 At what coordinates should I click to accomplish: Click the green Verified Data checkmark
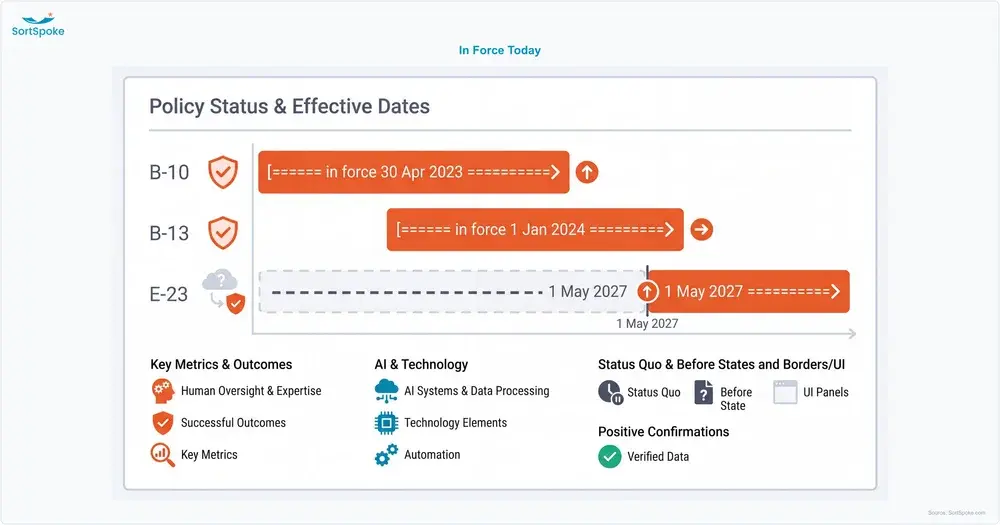coord(610,457)
